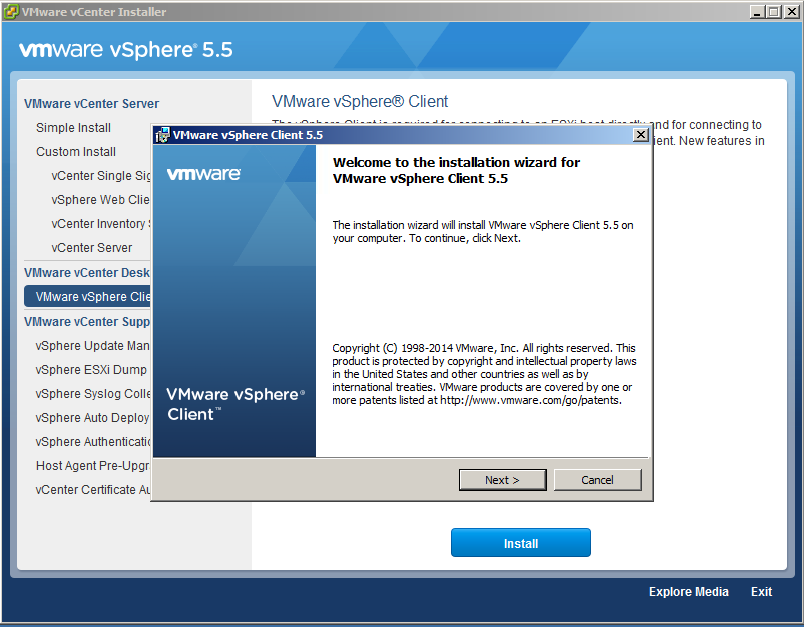Viewport: 804px width, 627px height.
Task: Select vSphere Auto Deploy item
Action: [92, 418]
